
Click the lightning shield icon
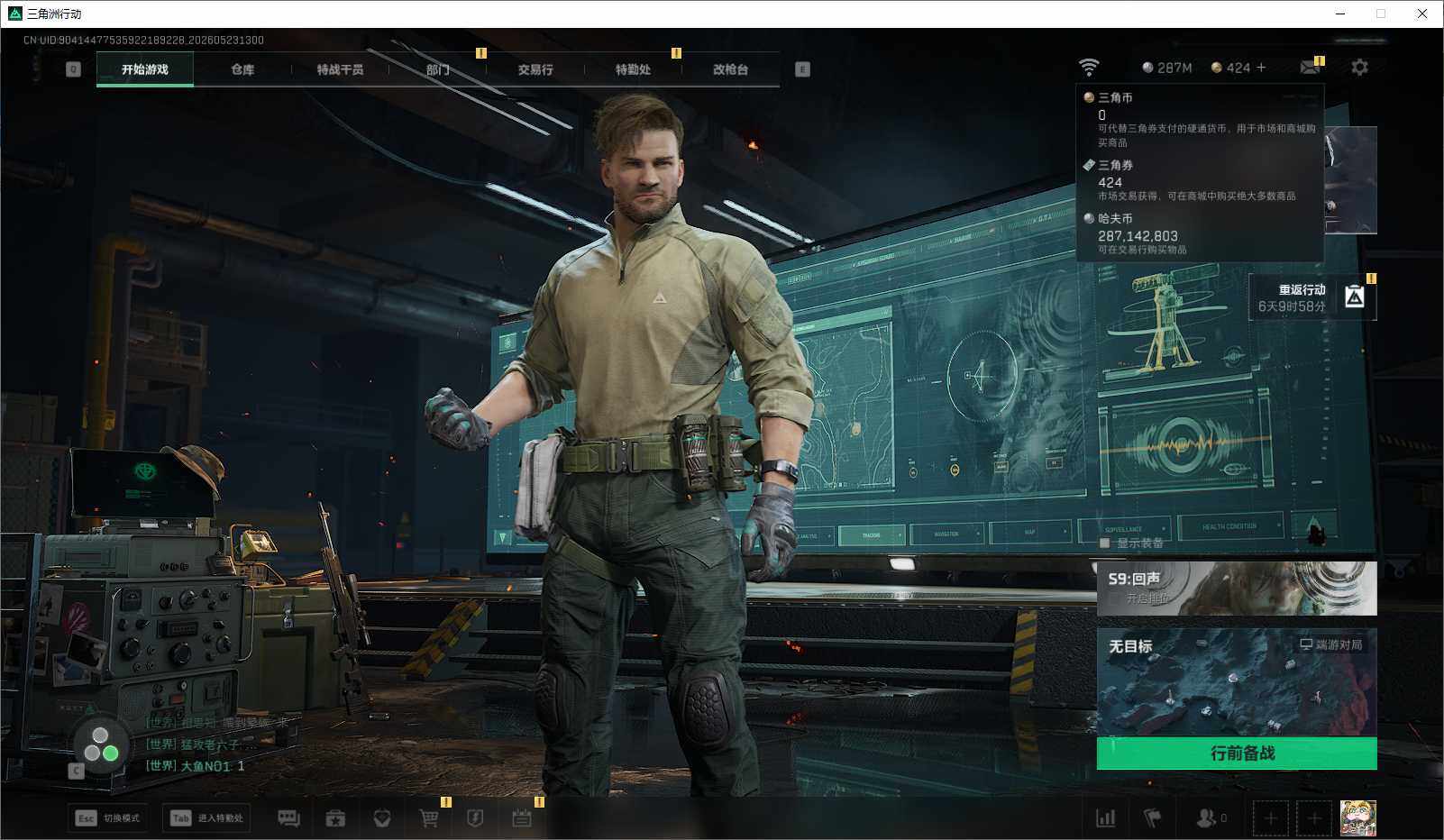click(475, 818)
